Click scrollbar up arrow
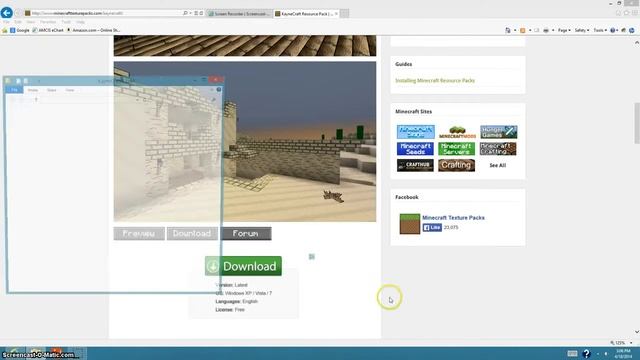 click(x=637, y=42)
